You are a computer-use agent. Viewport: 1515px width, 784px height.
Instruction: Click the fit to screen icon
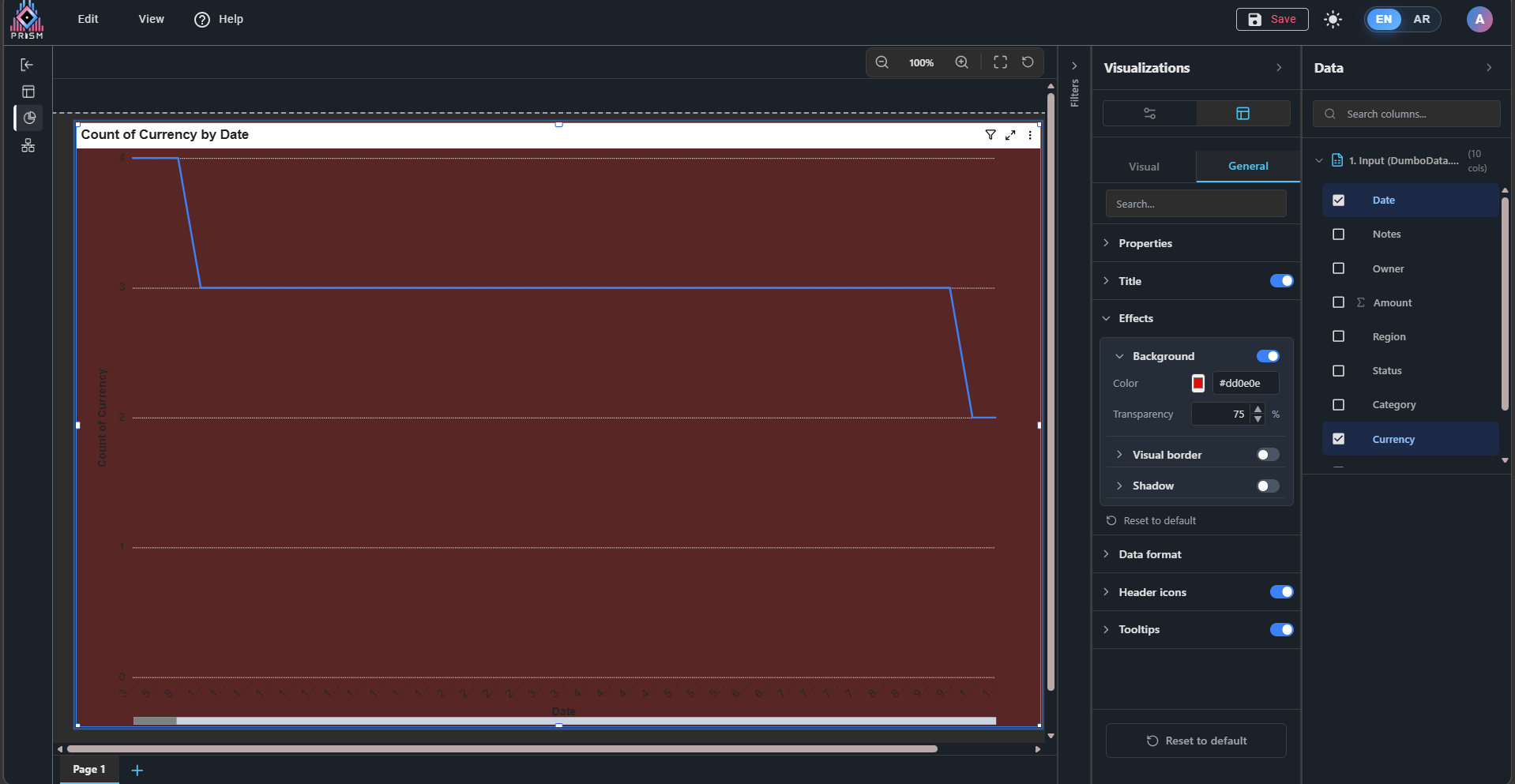[x=1000, y=62]
